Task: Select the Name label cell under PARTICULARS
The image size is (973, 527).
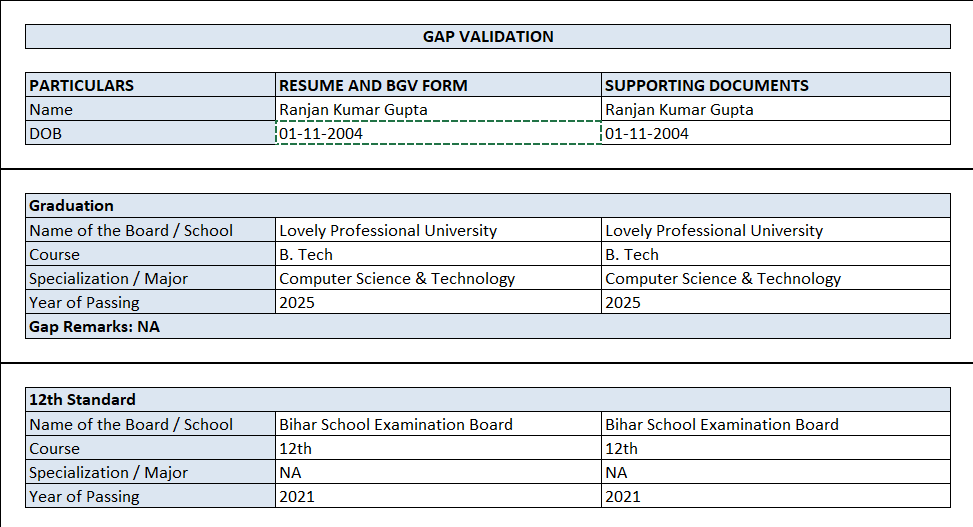Action: click(x=150, y=109)
